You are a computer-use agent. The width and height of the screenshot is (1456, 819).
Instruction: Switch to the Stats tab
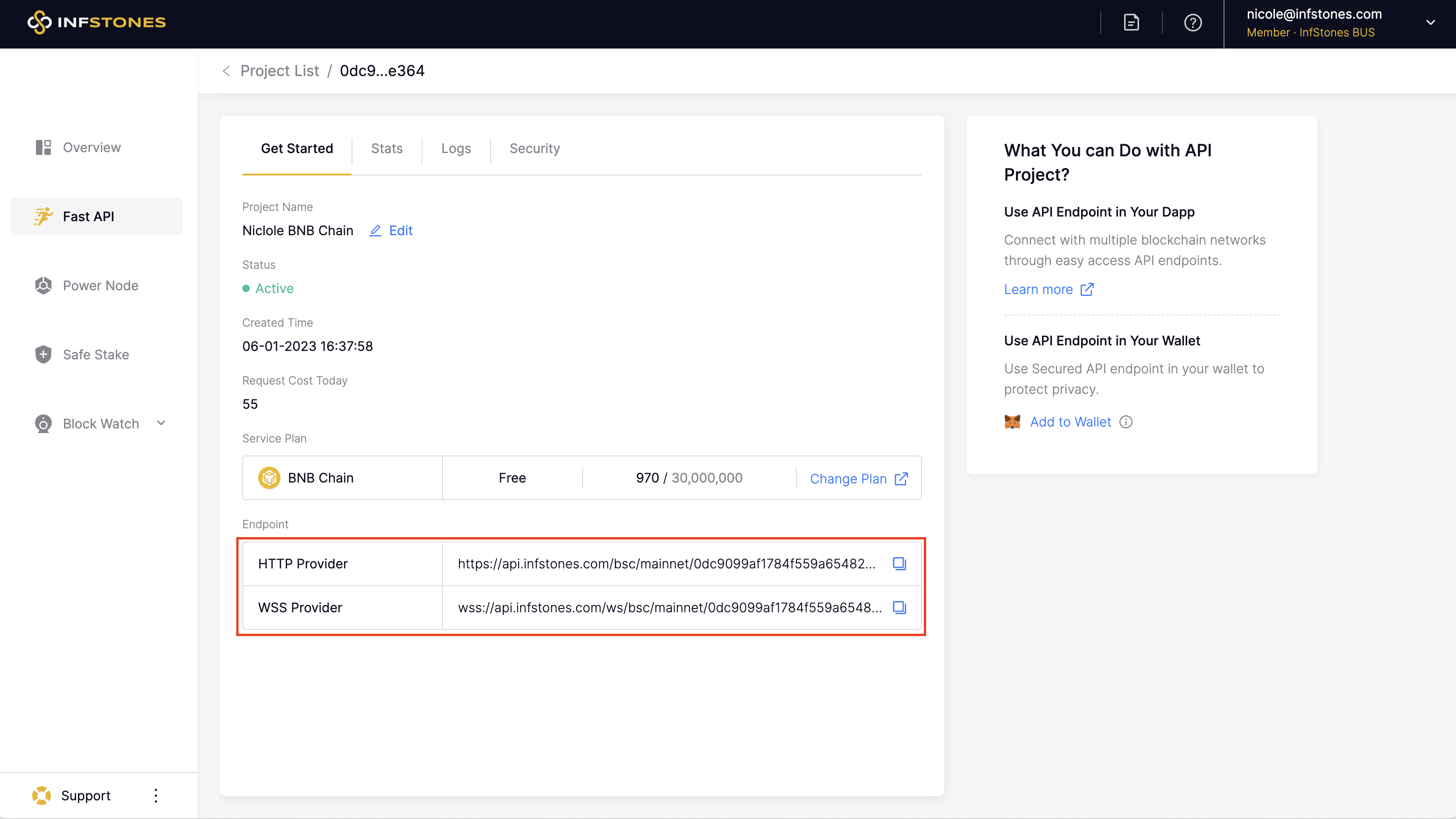387,149
